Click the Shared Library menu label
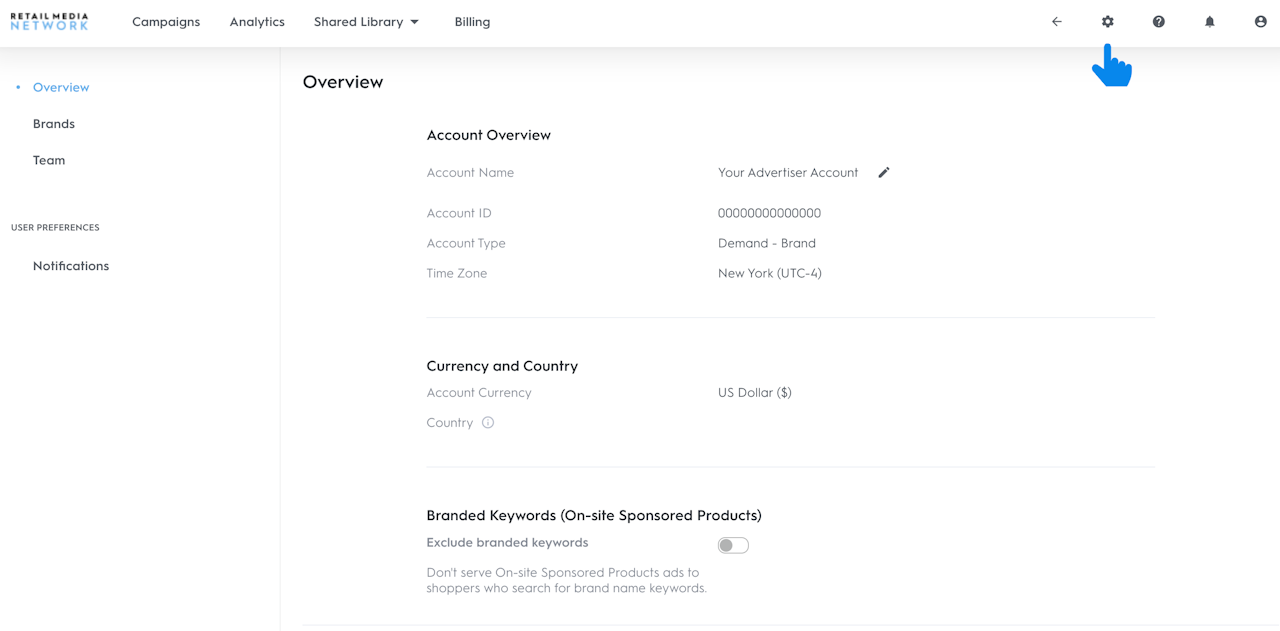Viewport: 1280px width, 631px height. click(358, 22)
